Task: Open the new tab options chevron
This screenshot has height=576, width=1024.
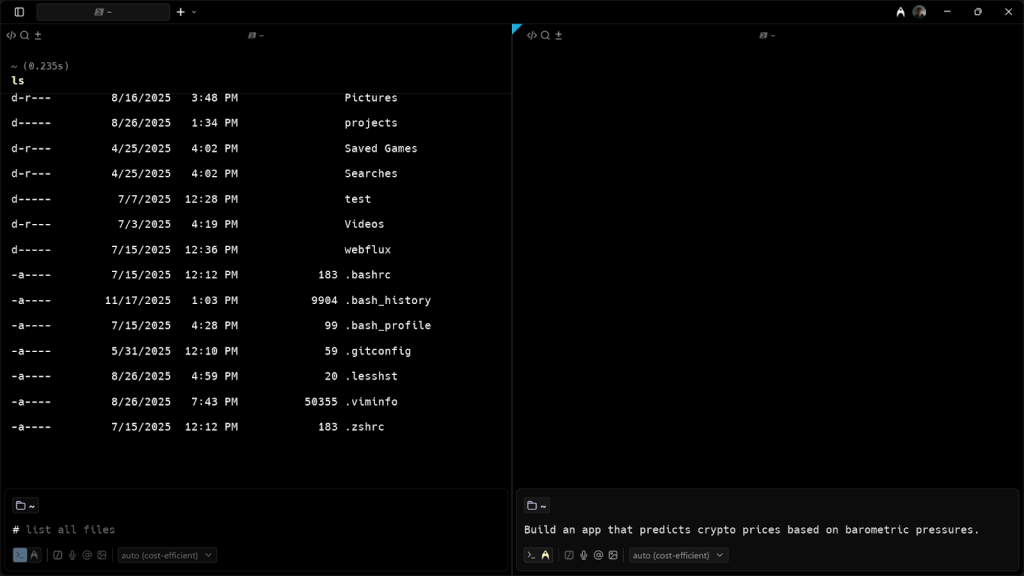Action: click(x=193, y=12)
